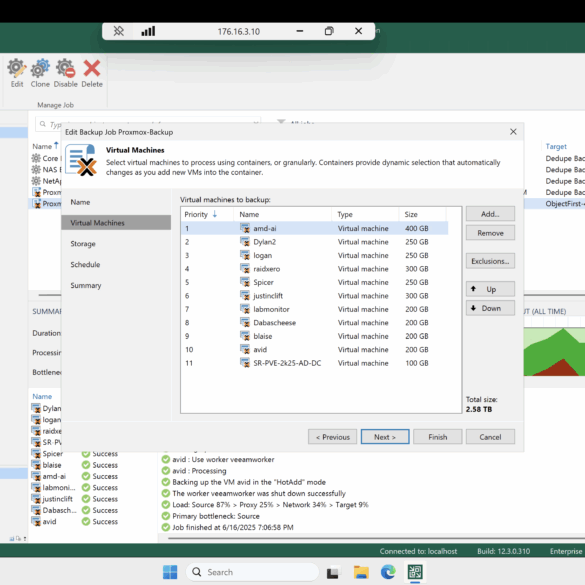Click success check icon for 'Primary bottleneck: Source'
The width and height of the screenshot is (585, 585).
tap(166, 516)
